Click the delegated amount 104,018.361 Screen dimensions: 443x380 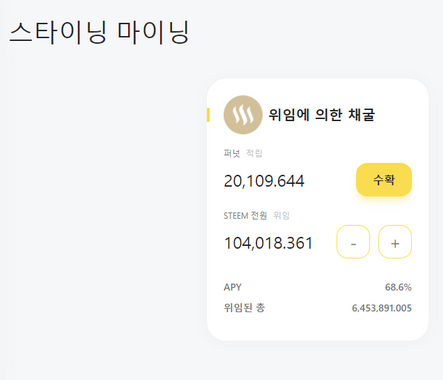pyautogui.click(x=268, y=243)
